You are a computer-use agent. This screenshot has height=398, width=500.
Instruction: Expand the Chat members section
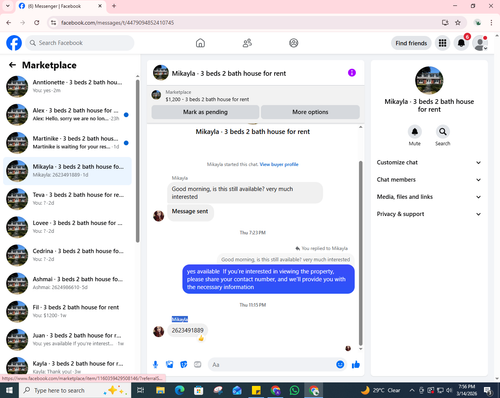tap(429, 180)
